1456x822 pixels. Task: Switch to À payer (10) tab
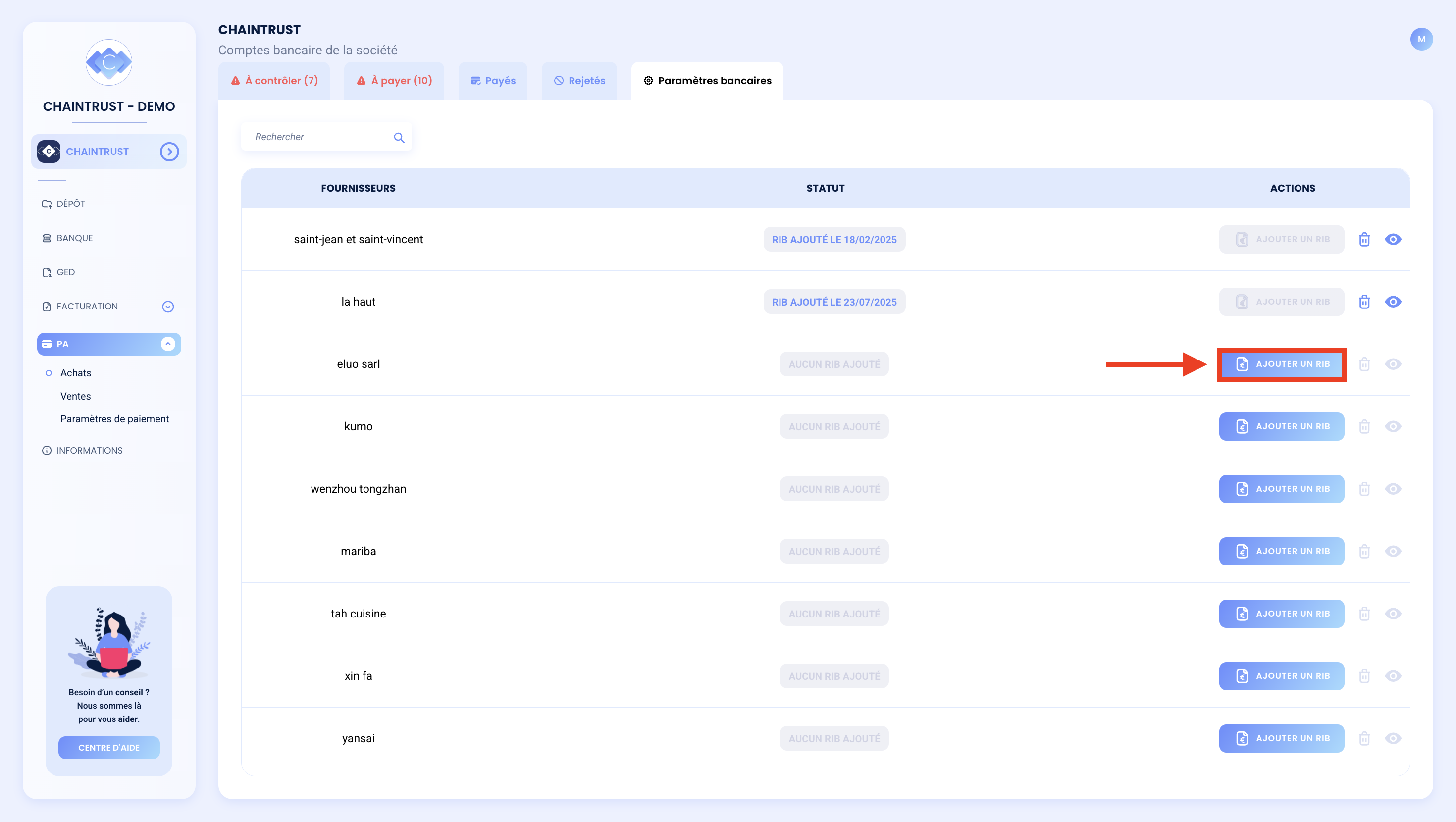(394, 81)
